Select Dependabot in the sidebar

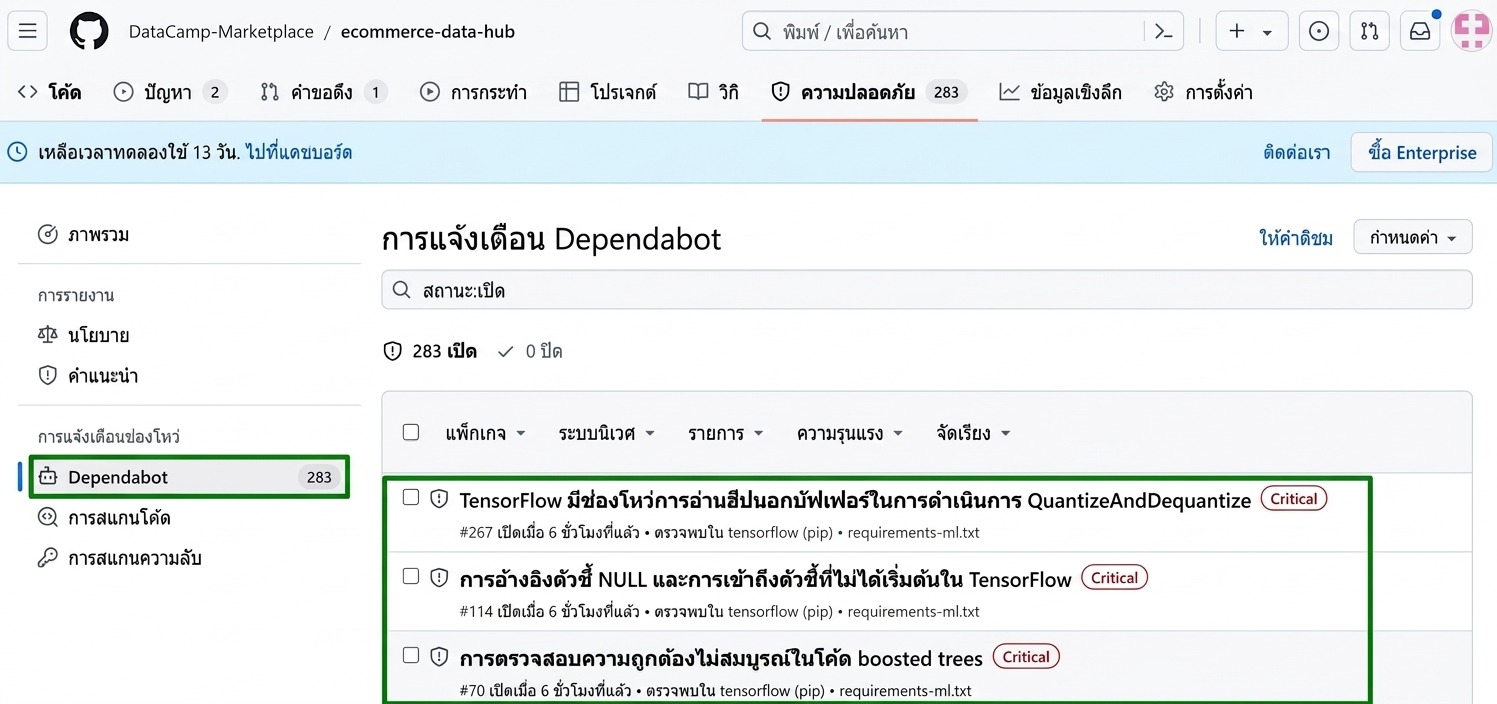pos(189,477)
